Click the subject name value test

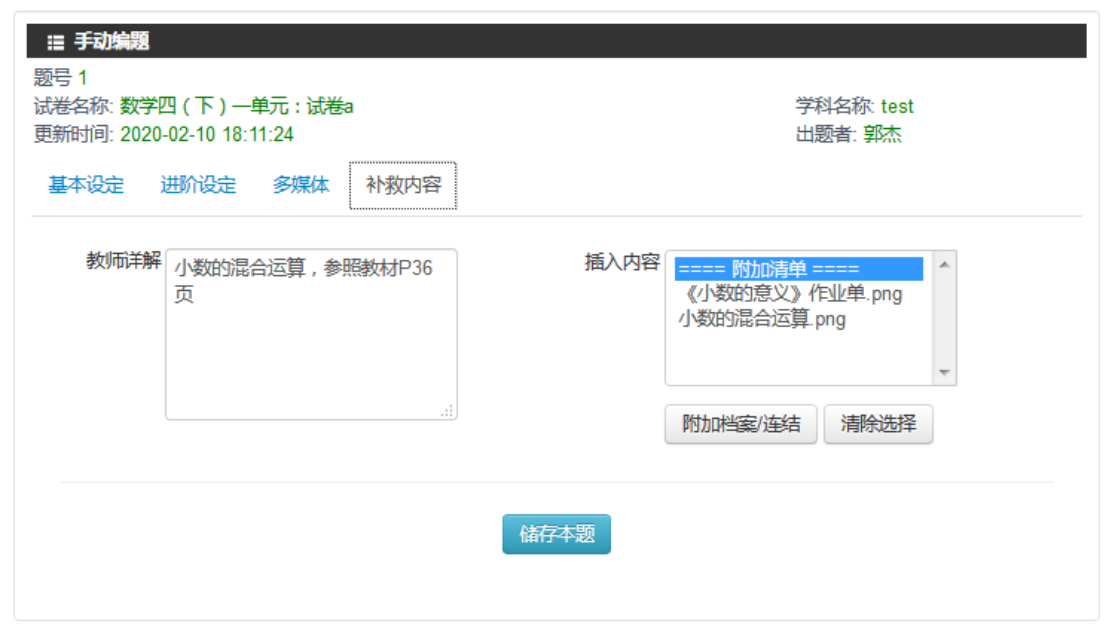(897, 106)
